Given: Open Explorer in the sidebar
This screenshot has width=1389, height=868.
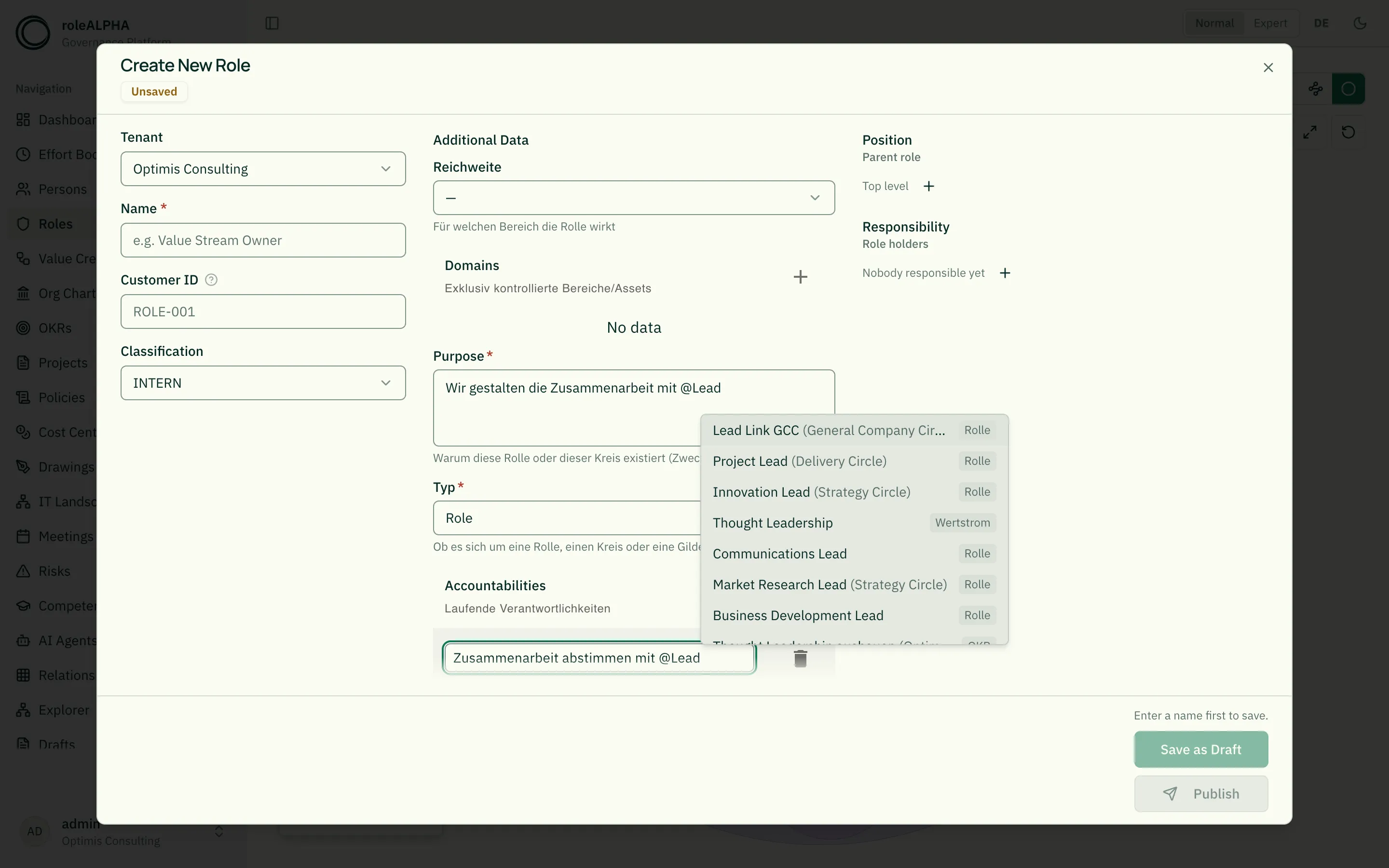Looking at the screenshot, I should click(64, 710).
